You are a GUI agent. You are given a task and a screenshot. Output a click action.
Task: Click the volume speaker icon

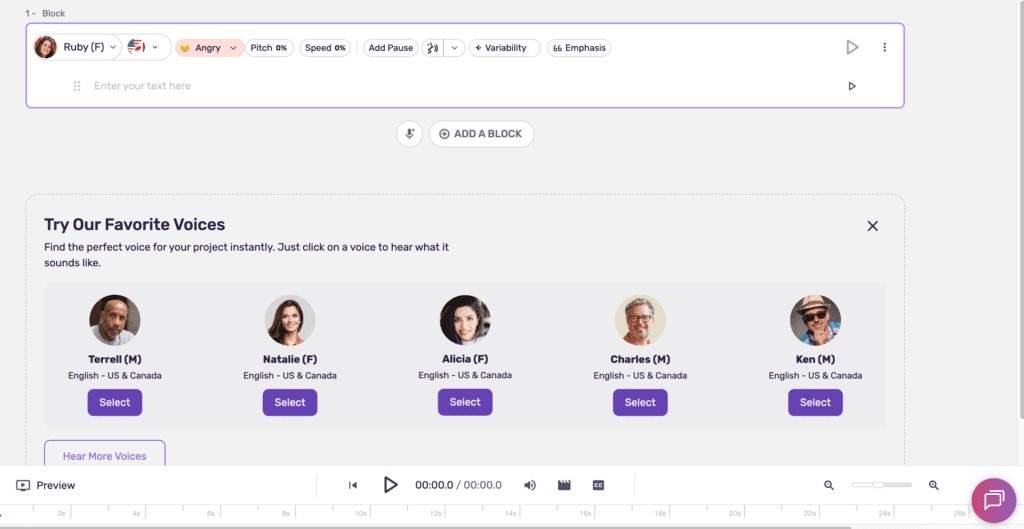point(530,485)
